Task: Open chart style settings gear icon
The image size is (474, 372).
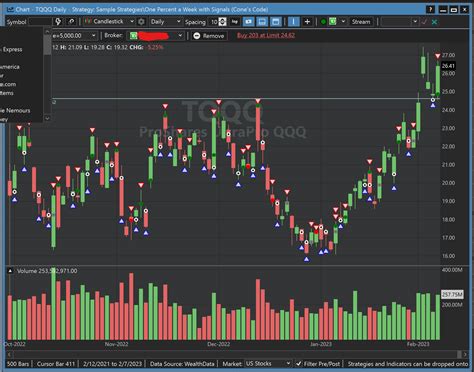Action: (x=141, y=22)
